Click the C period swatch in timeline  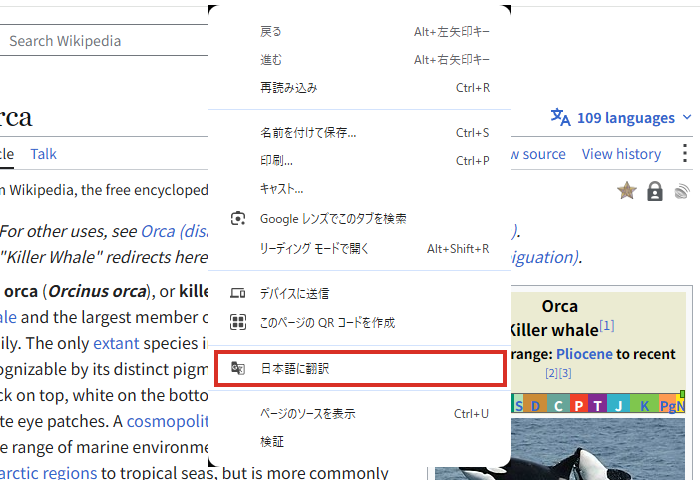[558, 404]
